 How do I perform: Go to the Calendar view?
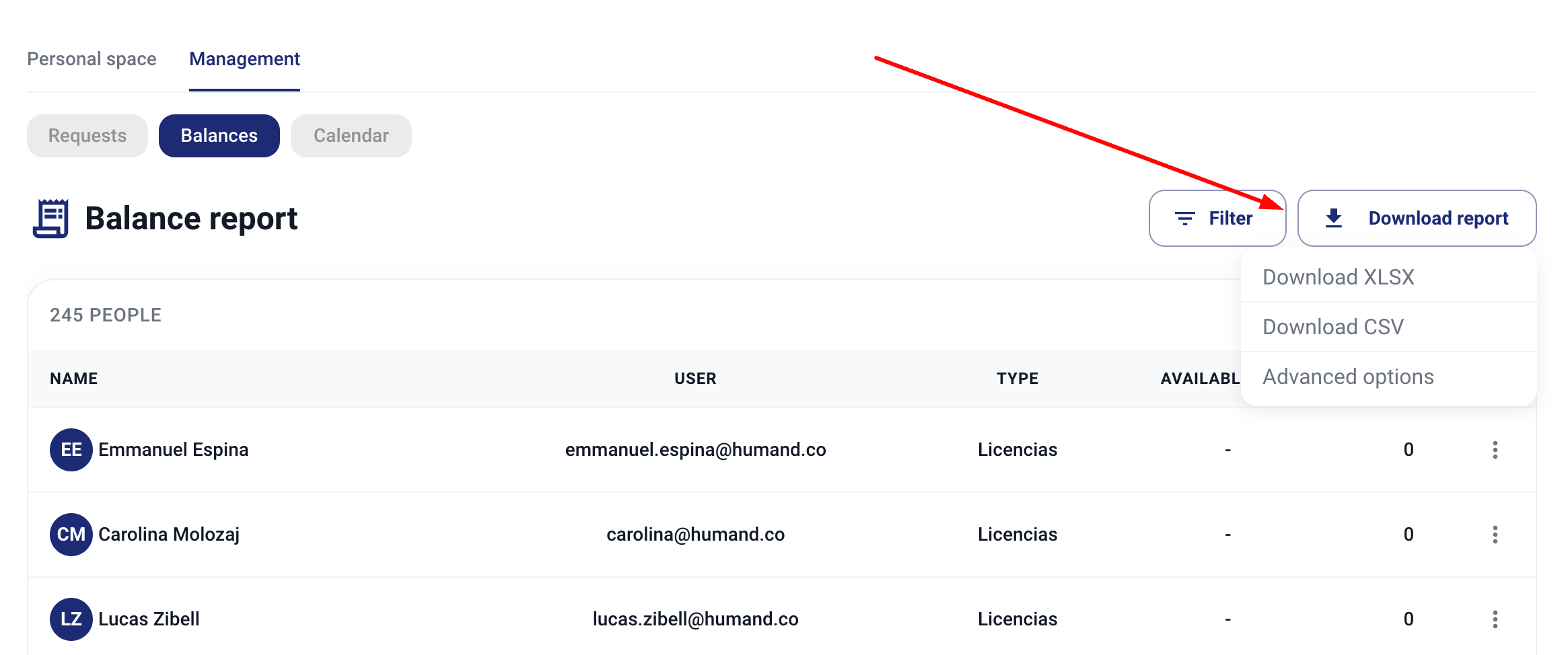(351, 136)
